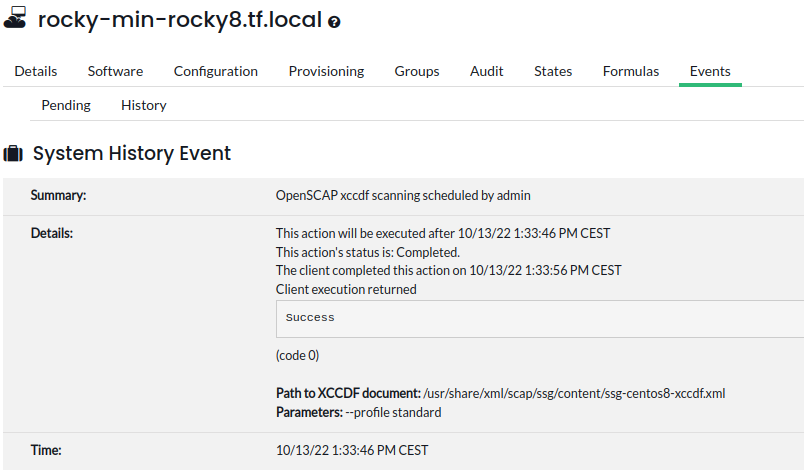Click the help question mark icon

tap(334, 22)
